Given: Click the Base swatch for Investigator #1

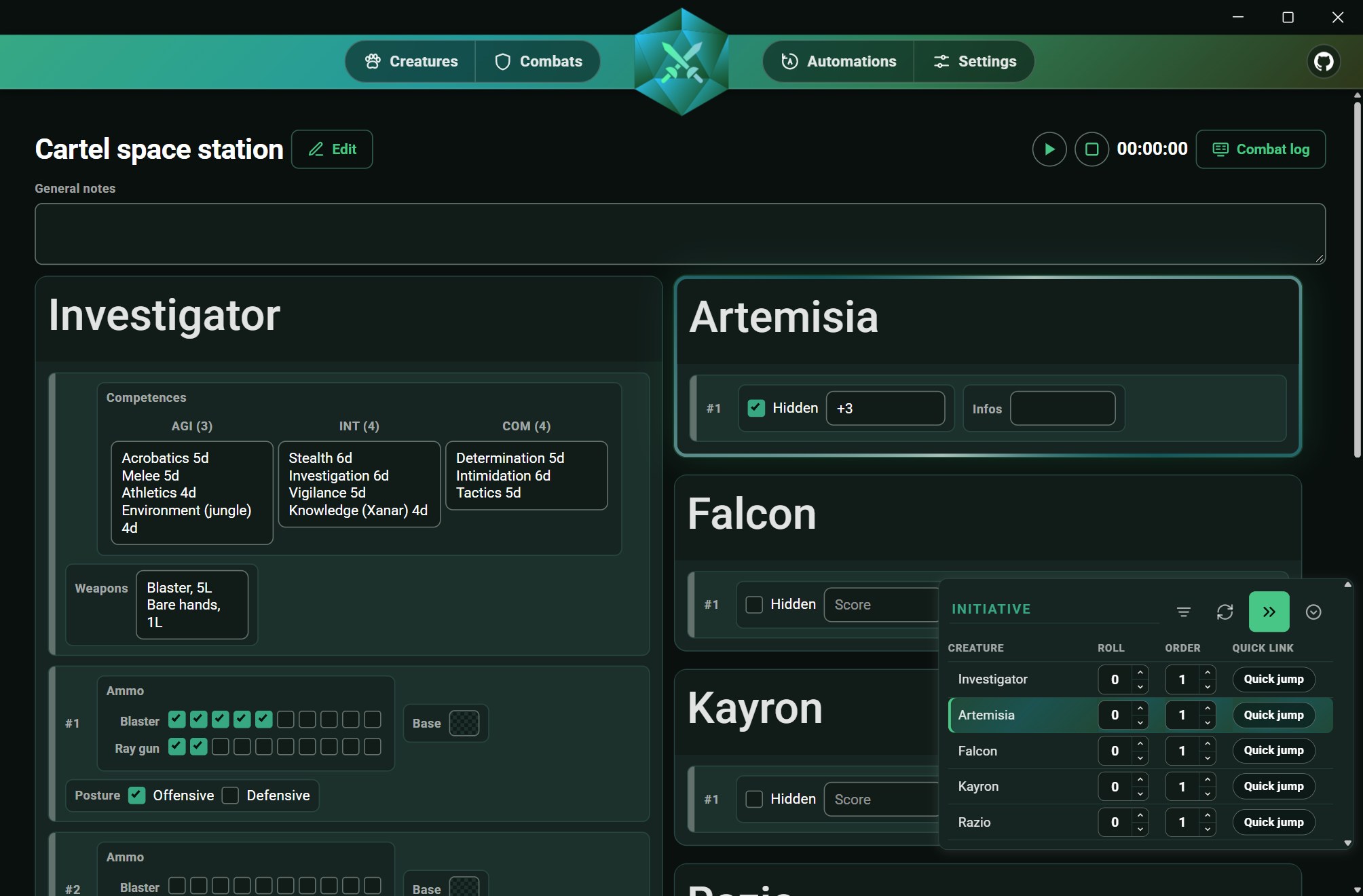Looking at the screenshot, I should [x=464, y=724].
